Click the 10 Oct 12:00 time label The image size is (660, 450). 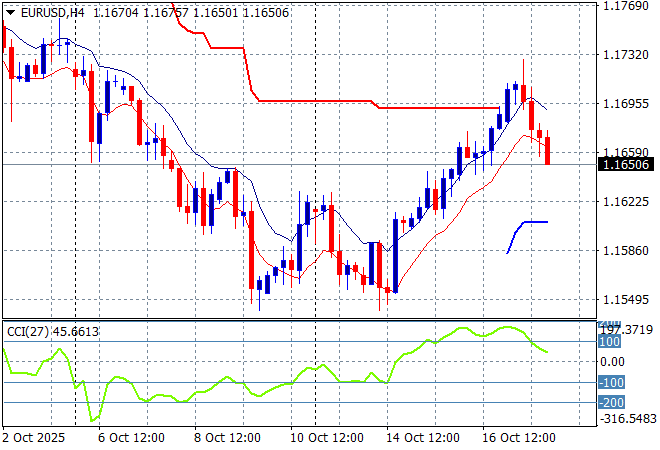[x=327, y=438]
